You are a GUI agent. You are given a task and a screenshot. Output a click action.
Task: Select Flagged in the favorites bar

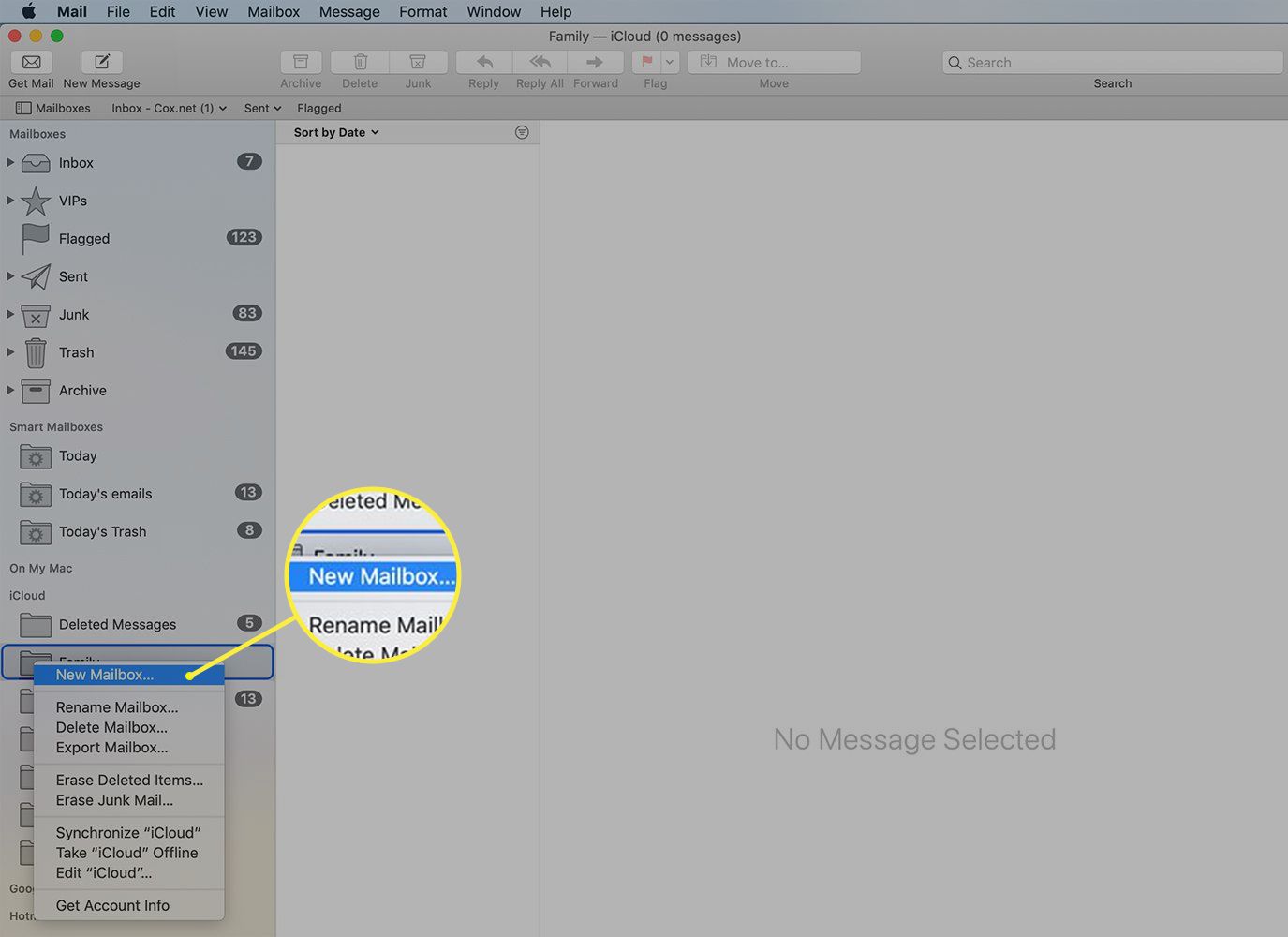319,108
